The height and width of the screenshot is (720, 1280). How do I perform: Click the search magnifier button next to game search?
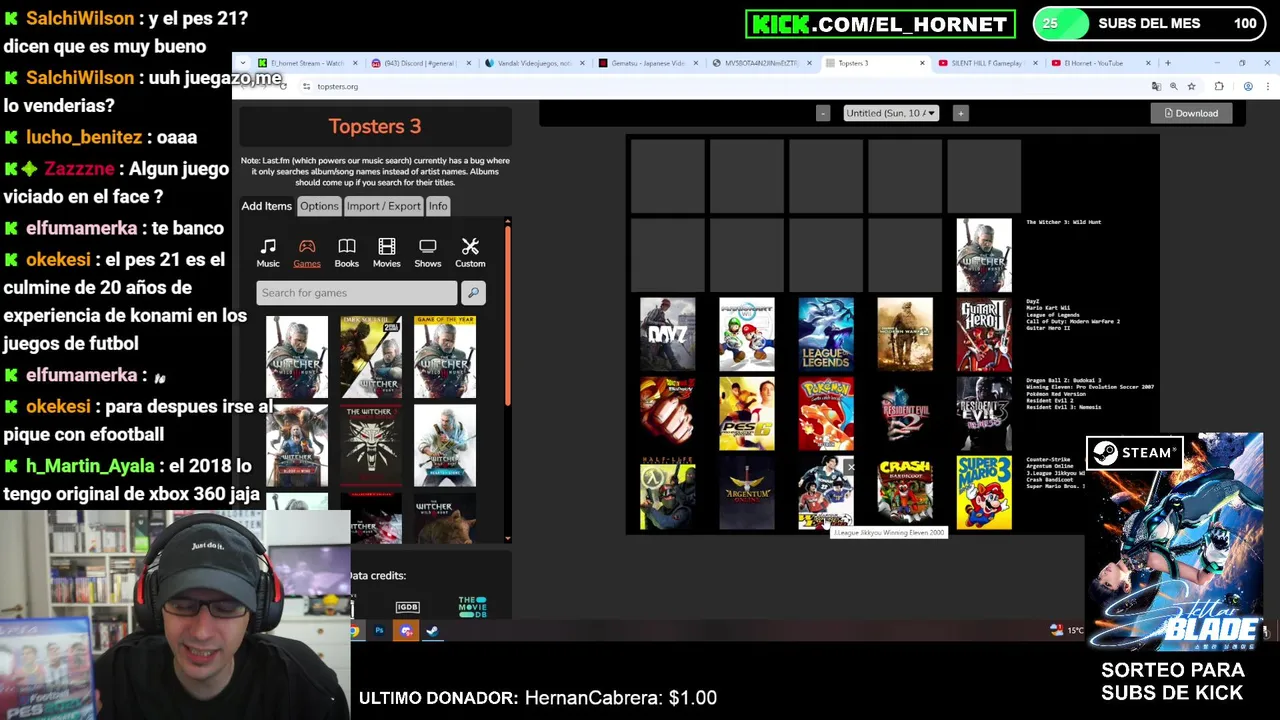(473, 293)
